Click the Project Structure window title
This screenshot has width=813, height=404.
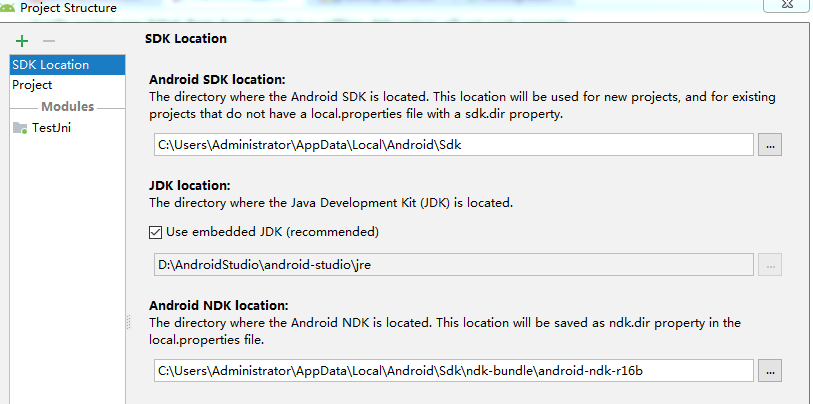tap(68, 8)
